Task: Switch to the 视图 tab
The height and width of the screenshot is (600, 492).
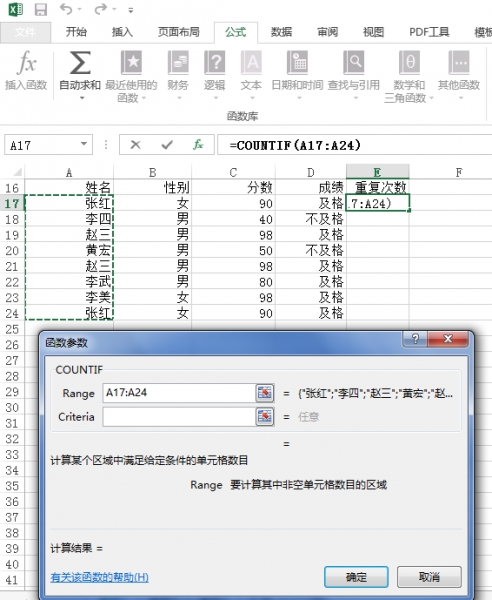Action: tap(373, 32)
